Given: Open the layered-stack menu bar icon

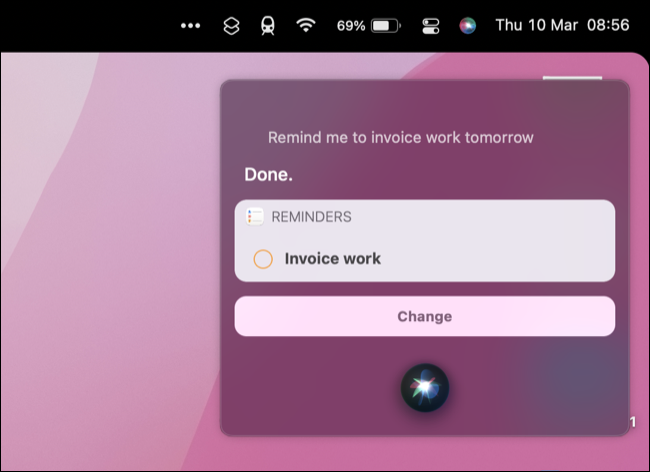Looking at the screenshot, I should 231,26.
